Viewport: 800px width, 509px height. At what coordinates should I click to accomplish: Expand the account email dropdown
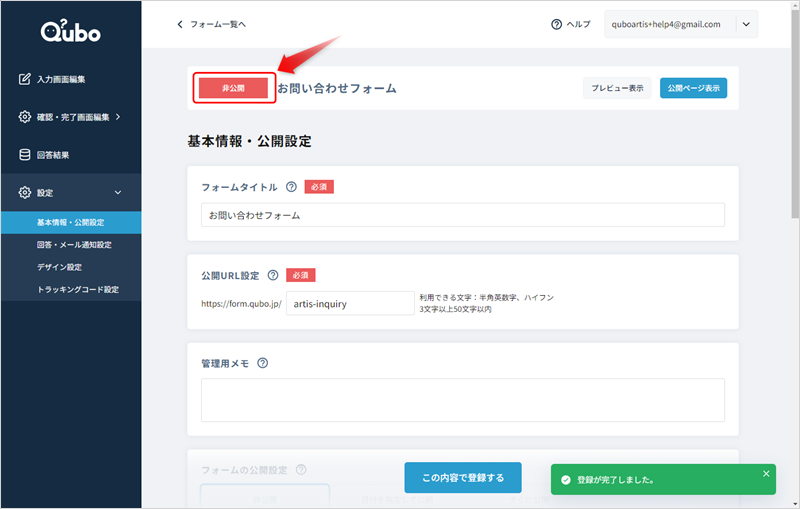coord(746,24)
